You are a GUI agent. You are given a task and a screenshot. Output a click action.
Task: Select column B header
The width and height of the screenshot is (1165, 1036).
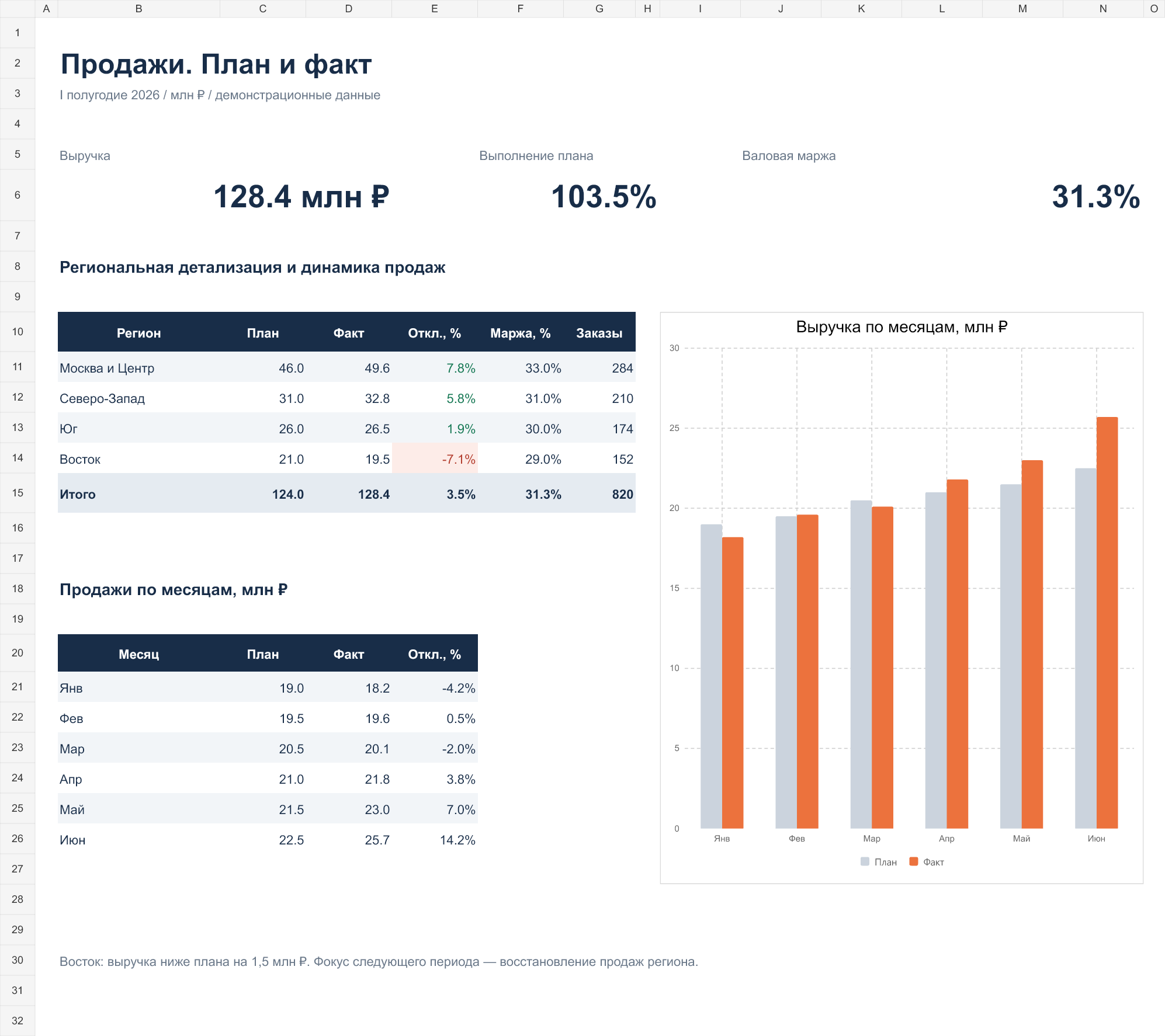pos(138,9)
